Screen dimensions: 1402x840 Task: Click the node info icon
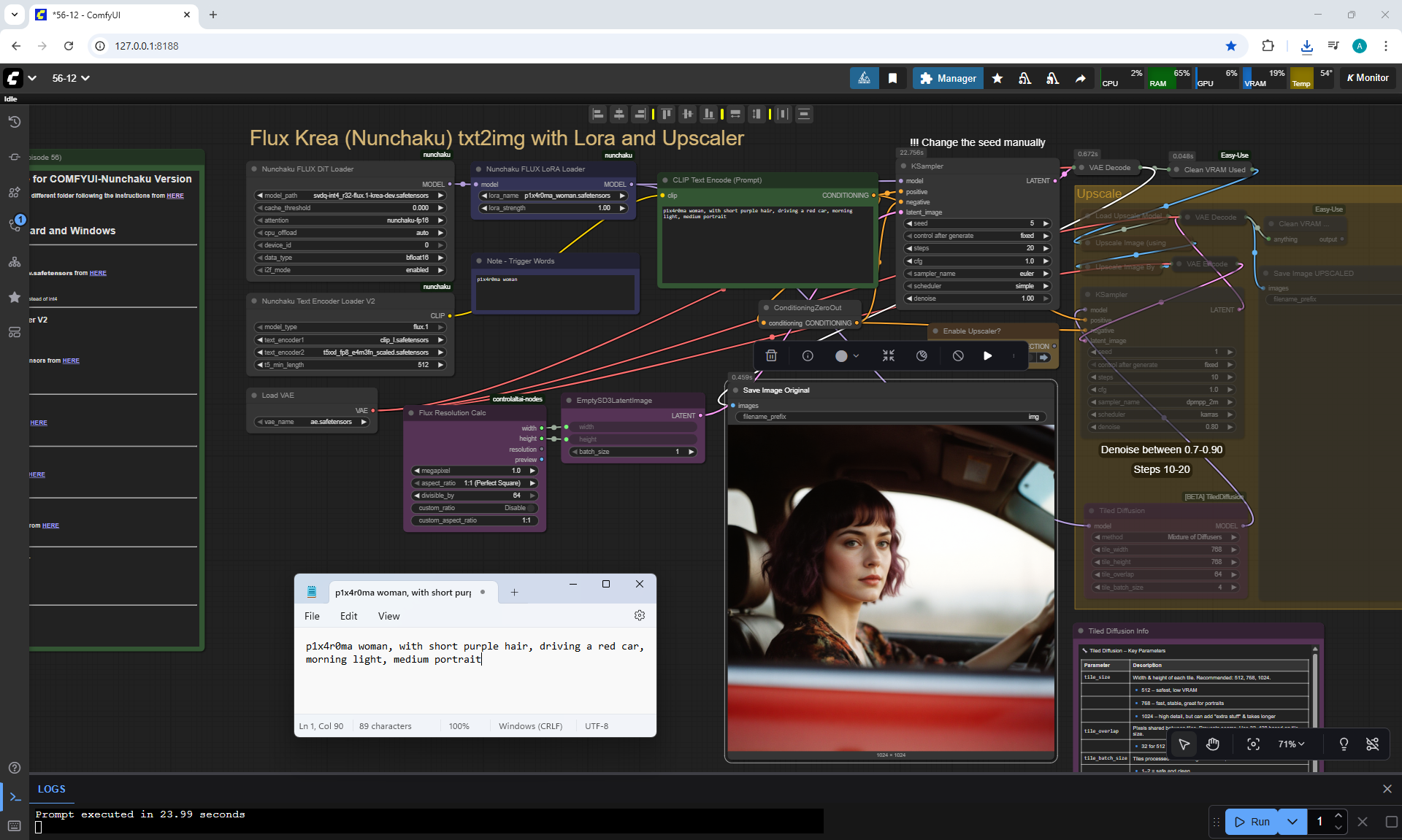(808, 356)
